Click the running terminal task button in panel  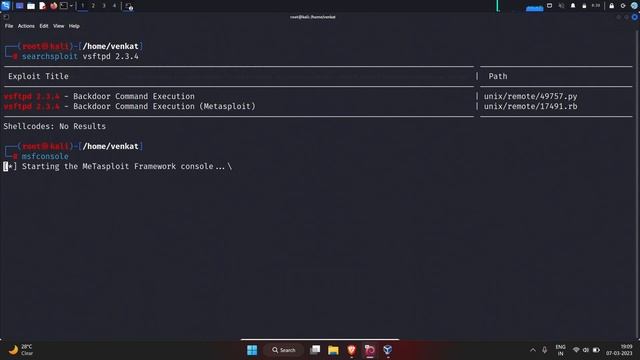[129, 6]
